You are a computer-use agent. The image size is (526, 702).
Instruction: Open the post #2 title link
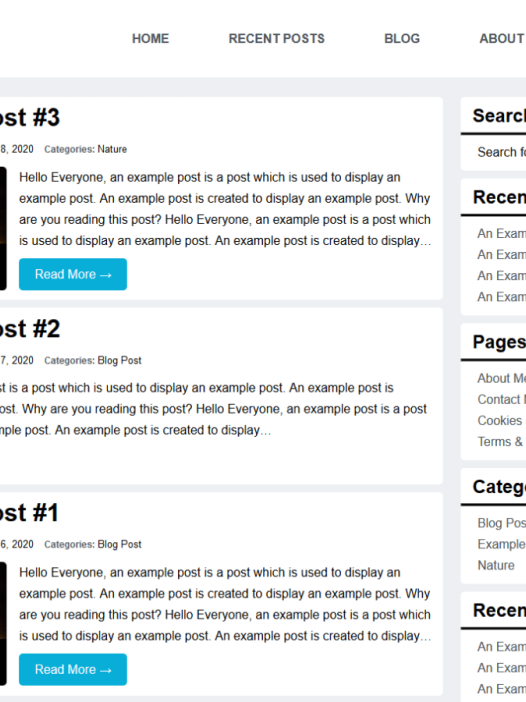coord(30,329)
